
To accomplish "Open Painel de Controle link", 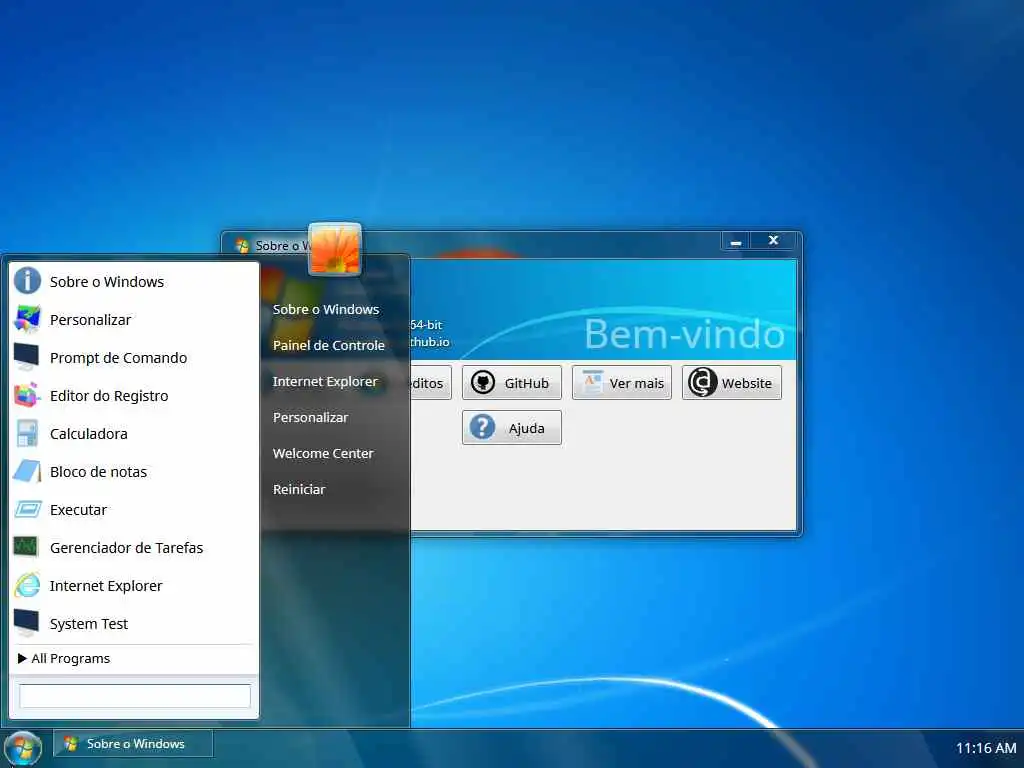I will 328,345.
